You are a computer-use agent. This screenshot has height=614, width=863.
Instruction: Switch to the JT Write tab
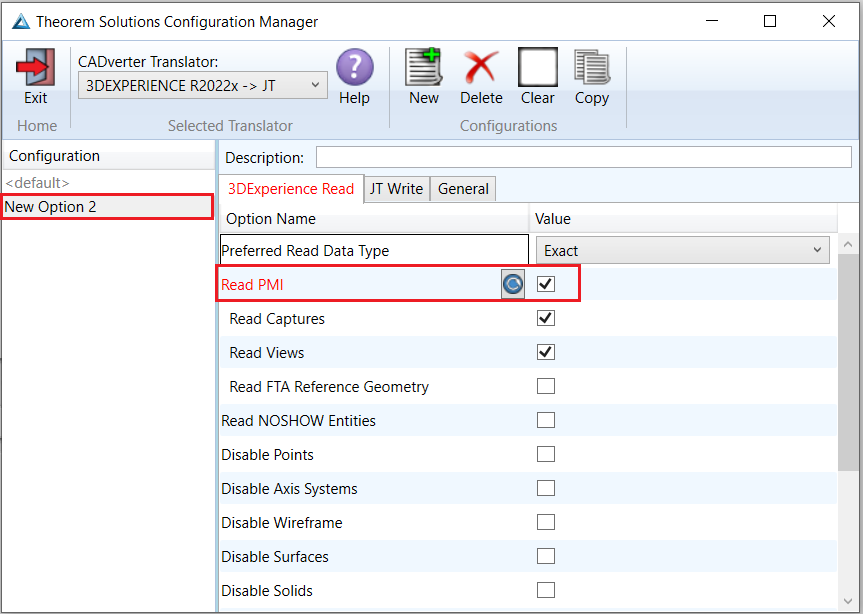(397, 189)
